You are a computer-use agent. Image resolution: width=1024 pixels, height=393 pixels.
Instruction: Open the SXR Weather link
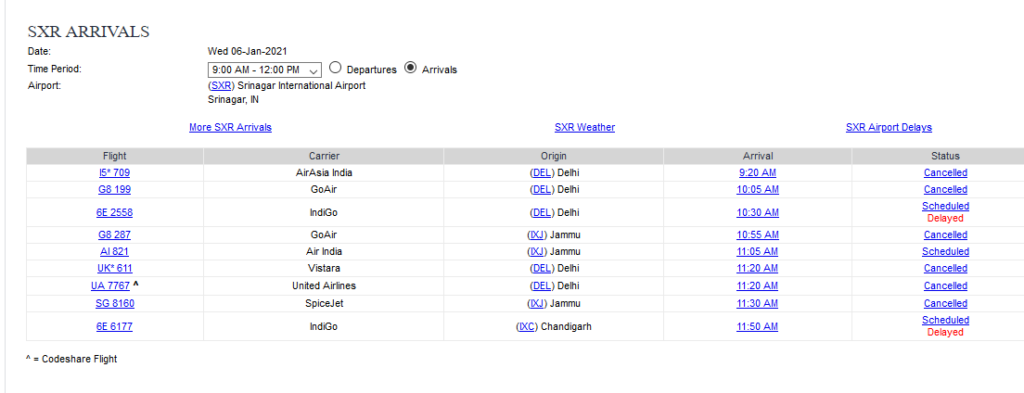point(584,127)
